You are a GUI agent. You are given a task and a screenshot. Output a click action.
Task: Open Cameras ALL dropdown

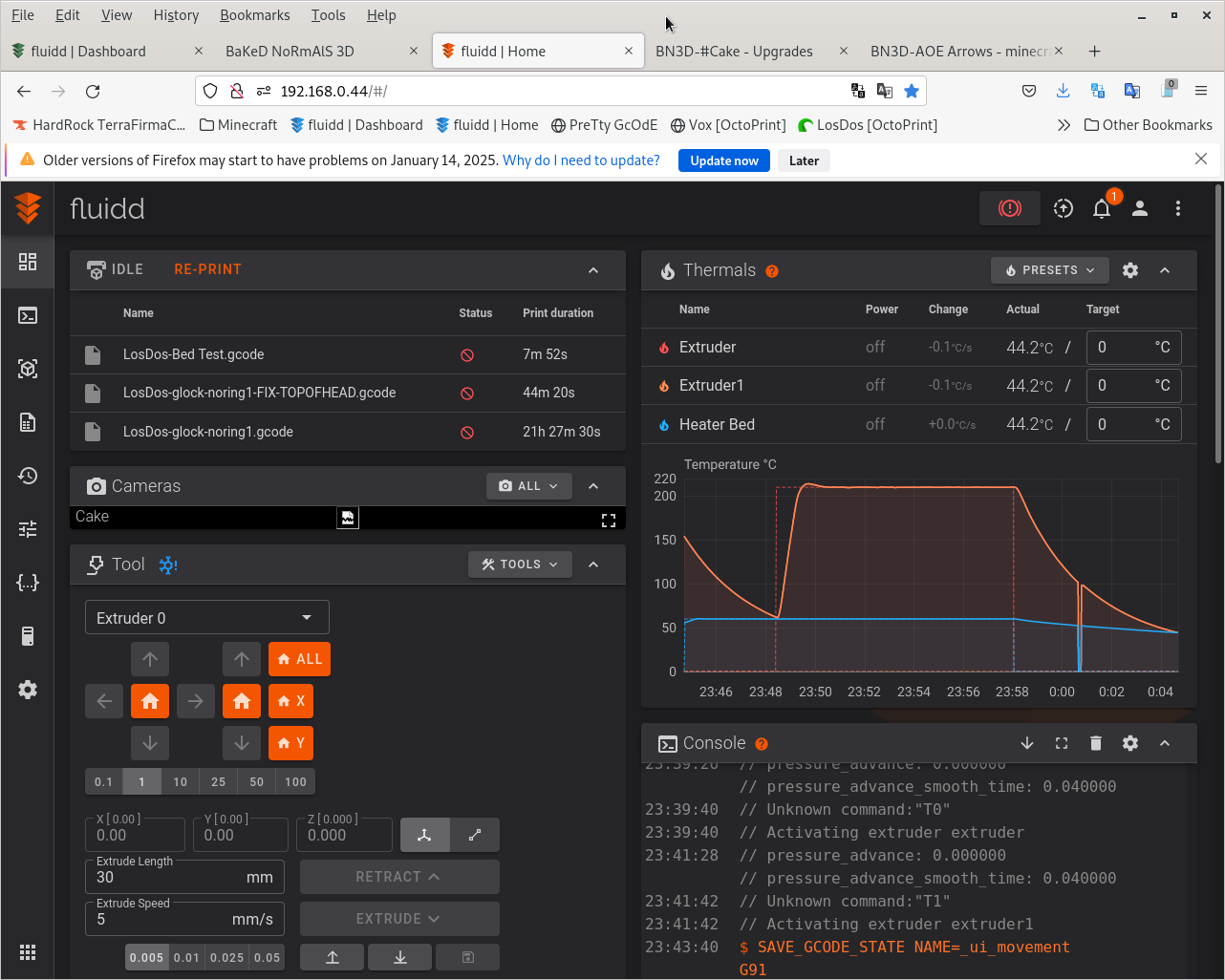[529, 486]
